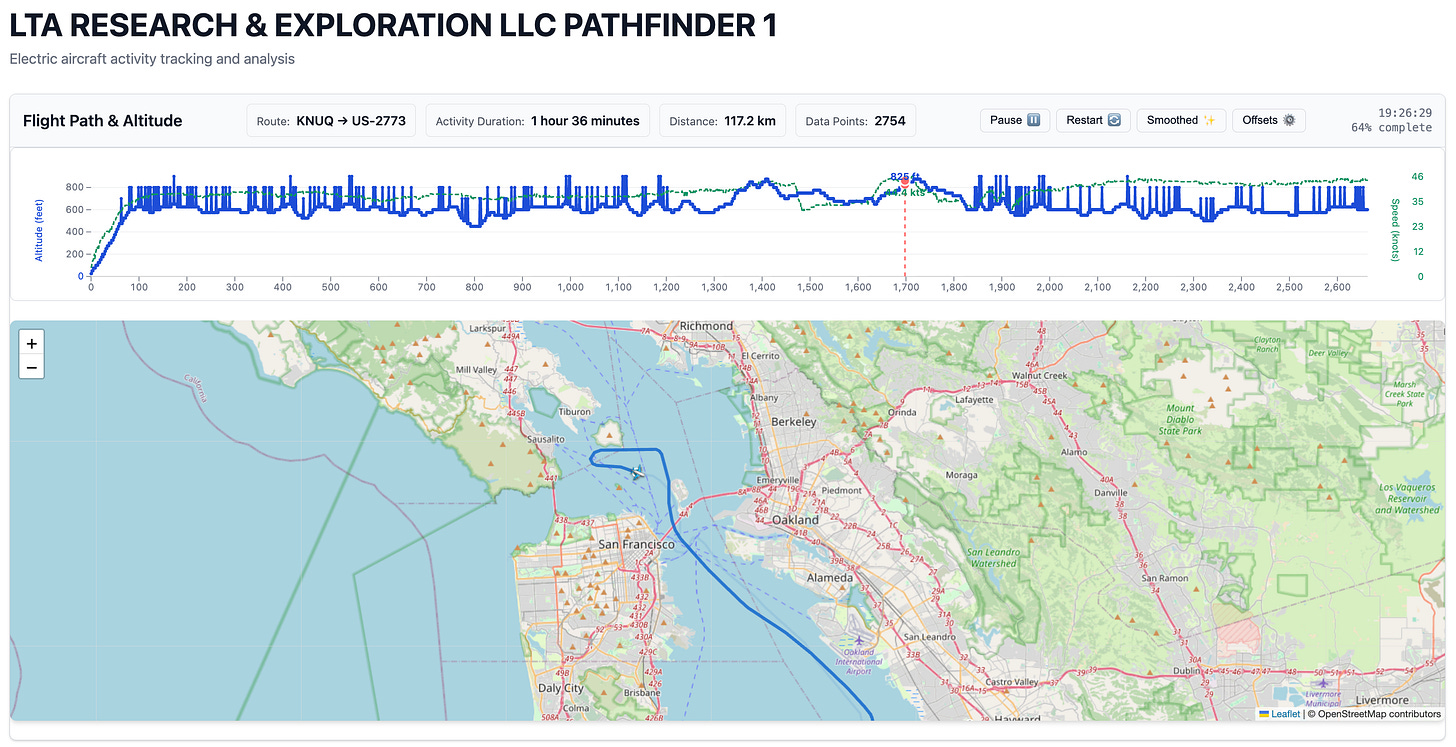Viewport: 1456px width, 747px height.
Task: Click the 2,000 tick on chart x-axis
Action: coord(1049,287)
